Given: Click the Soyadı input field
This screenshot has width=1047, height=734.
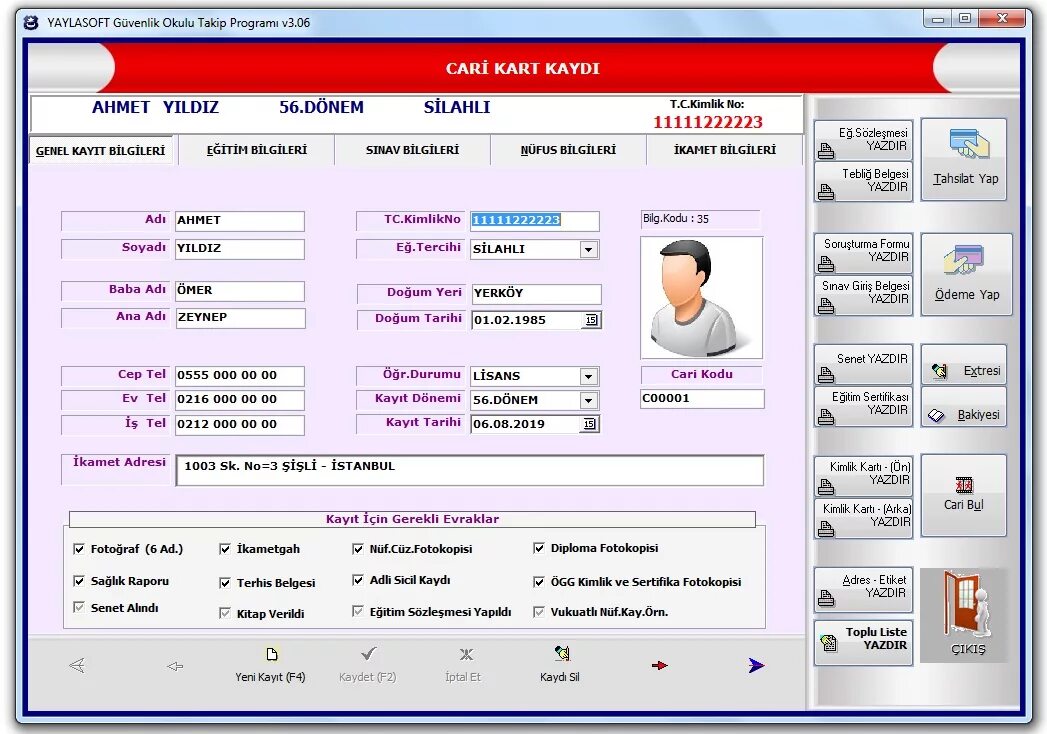Looking at the screenshot, I should pyautogui.click(x=240, y=249).
